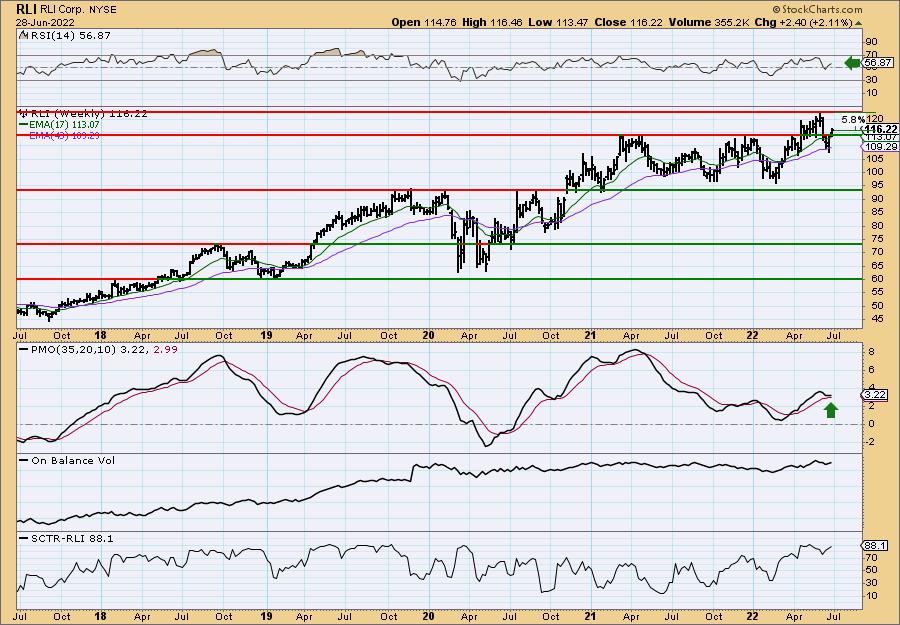Viewport: 900px width, 625px height.
Task: Click the '50' level on the SCTR axis
Action: pyautogui.click(x=871, y=570)
